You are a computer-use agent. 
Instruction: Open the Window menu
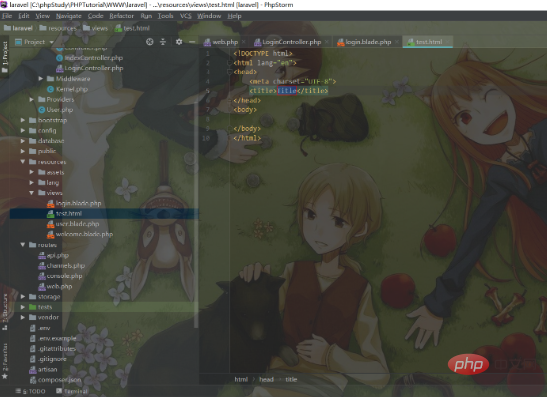click(x=209, y=16)
